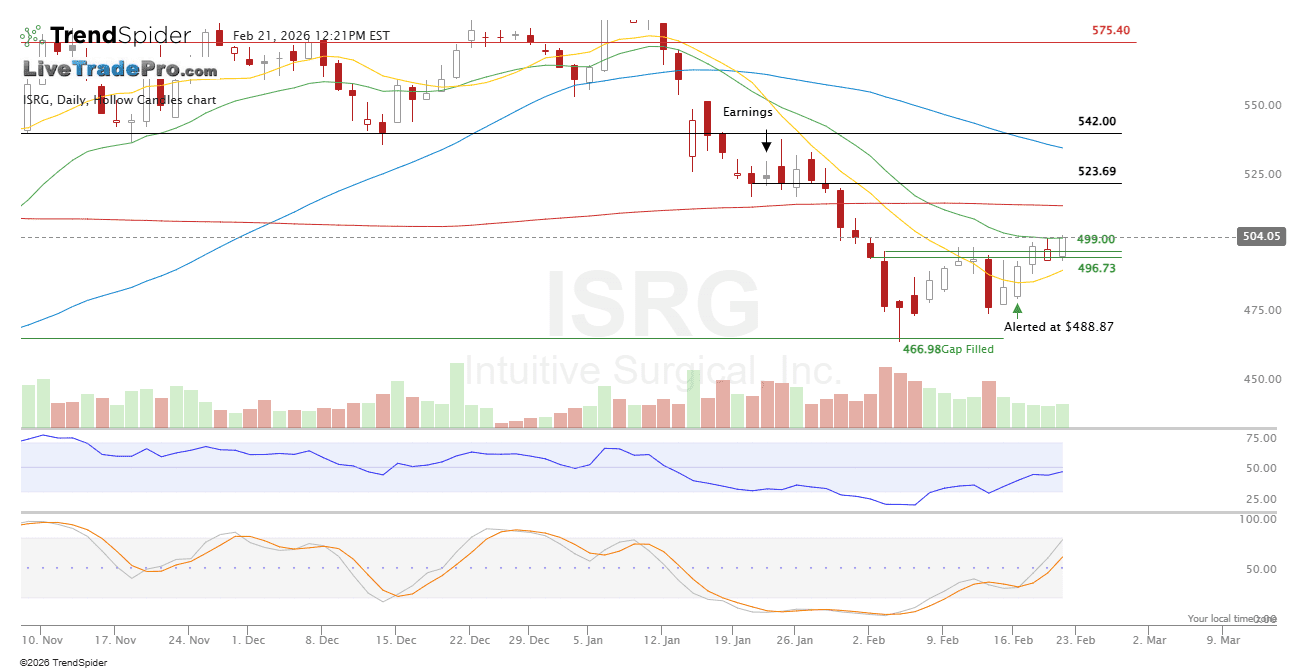This screenshot has width=1307, height=672.
Task: Click the 'Earnings' text annotation
Action: 748,112
